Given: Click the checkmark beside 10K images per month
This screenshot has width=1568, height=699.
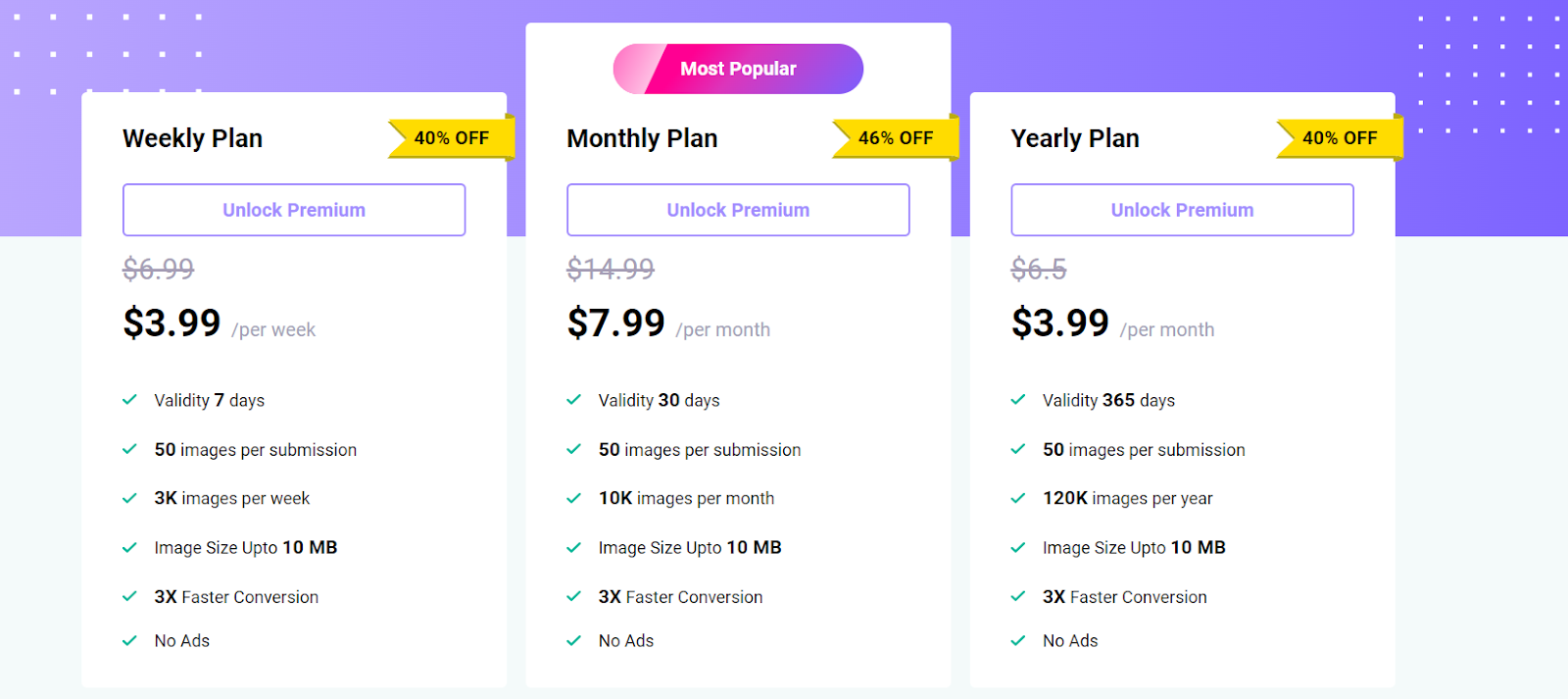Looking at the screenshot, I should (573, 498).
